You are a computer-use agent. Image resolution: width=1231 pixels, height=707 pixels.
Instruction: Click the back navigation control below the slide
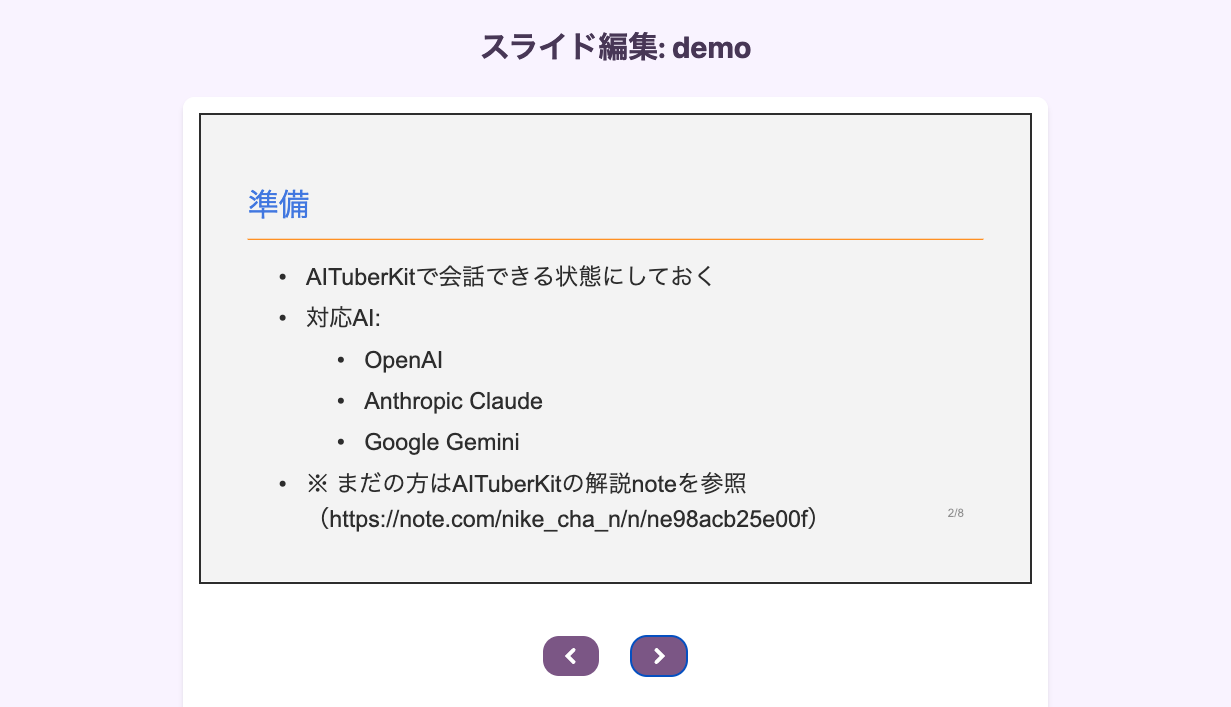pyautogui.click(x=571, y=656)
